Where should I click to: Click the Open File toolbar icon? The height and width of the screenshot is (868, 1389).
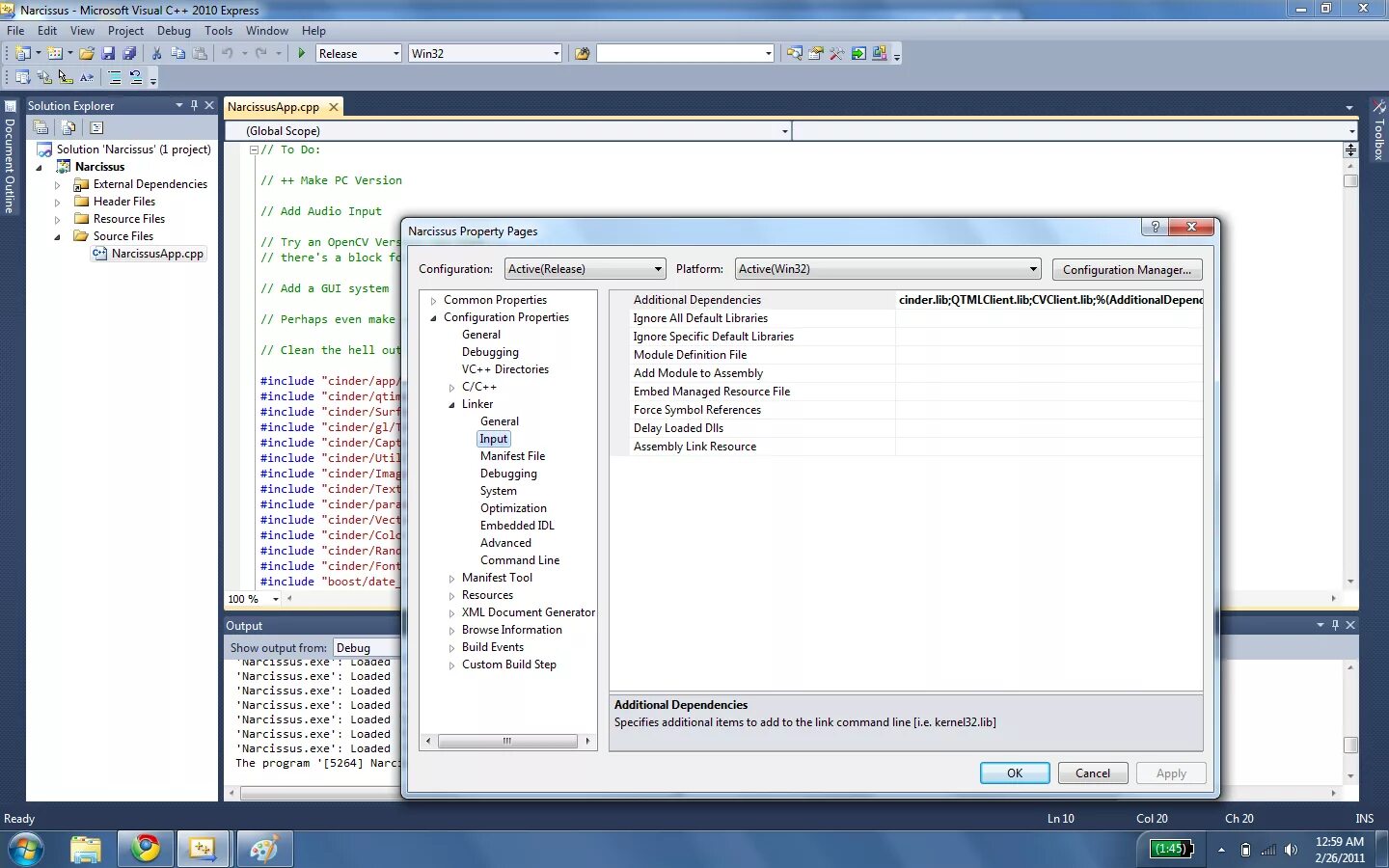(x=87, y=53)
